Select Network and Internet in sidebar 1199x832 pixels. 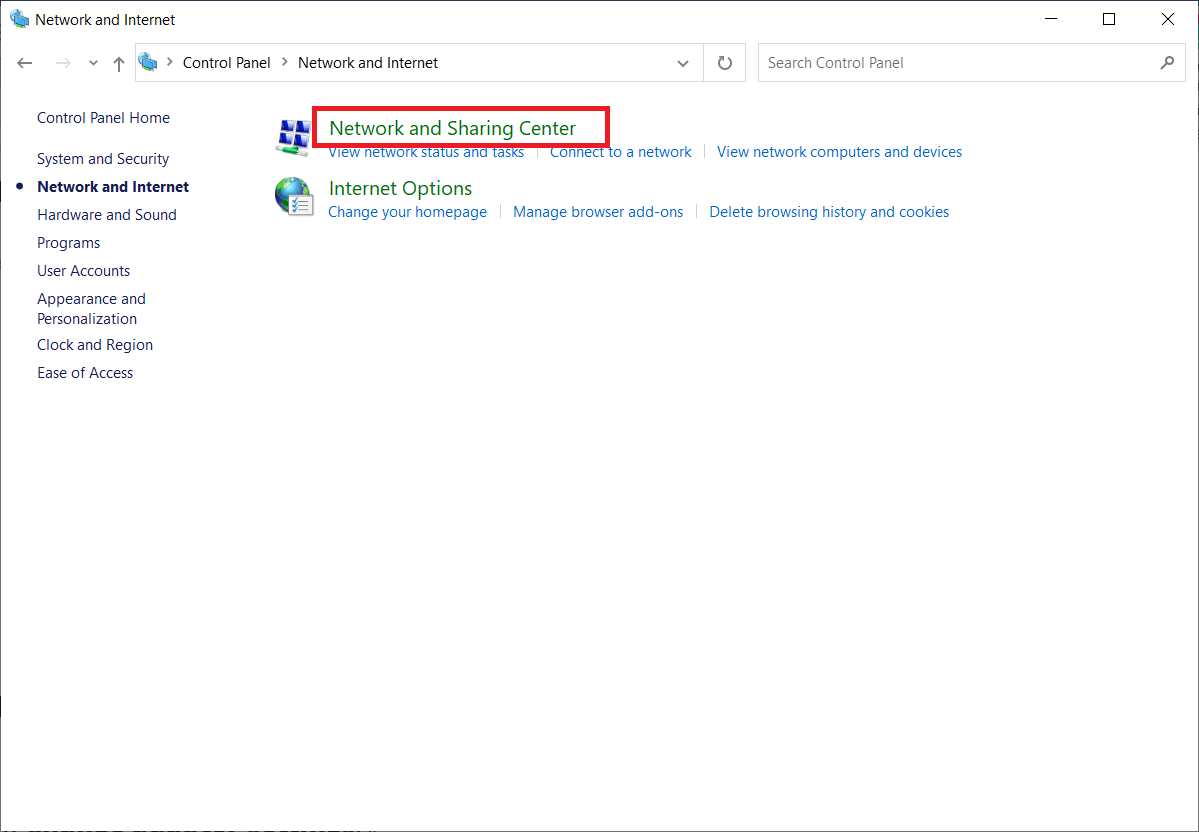pyautogui.click(x=113, y=187)
